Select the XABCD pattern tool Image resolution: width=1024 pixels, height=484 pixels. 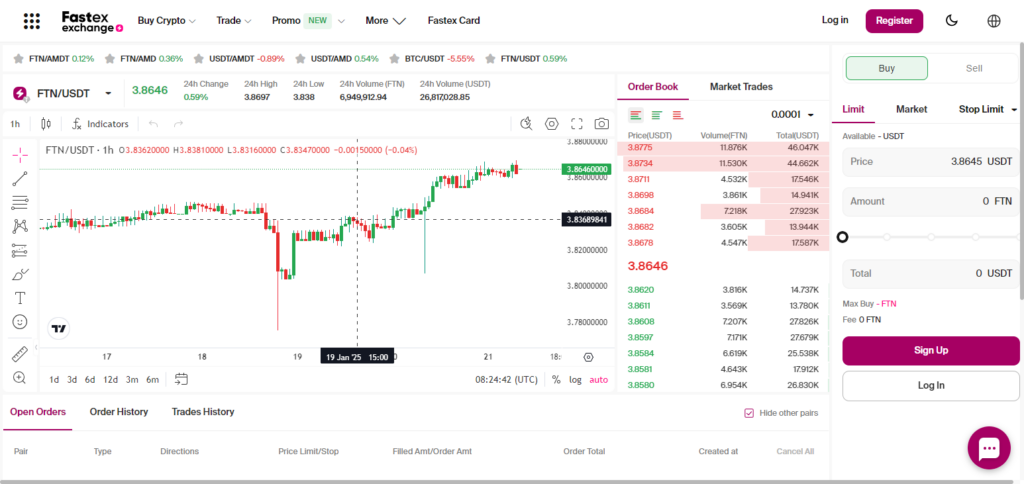(x=20, y=227)
